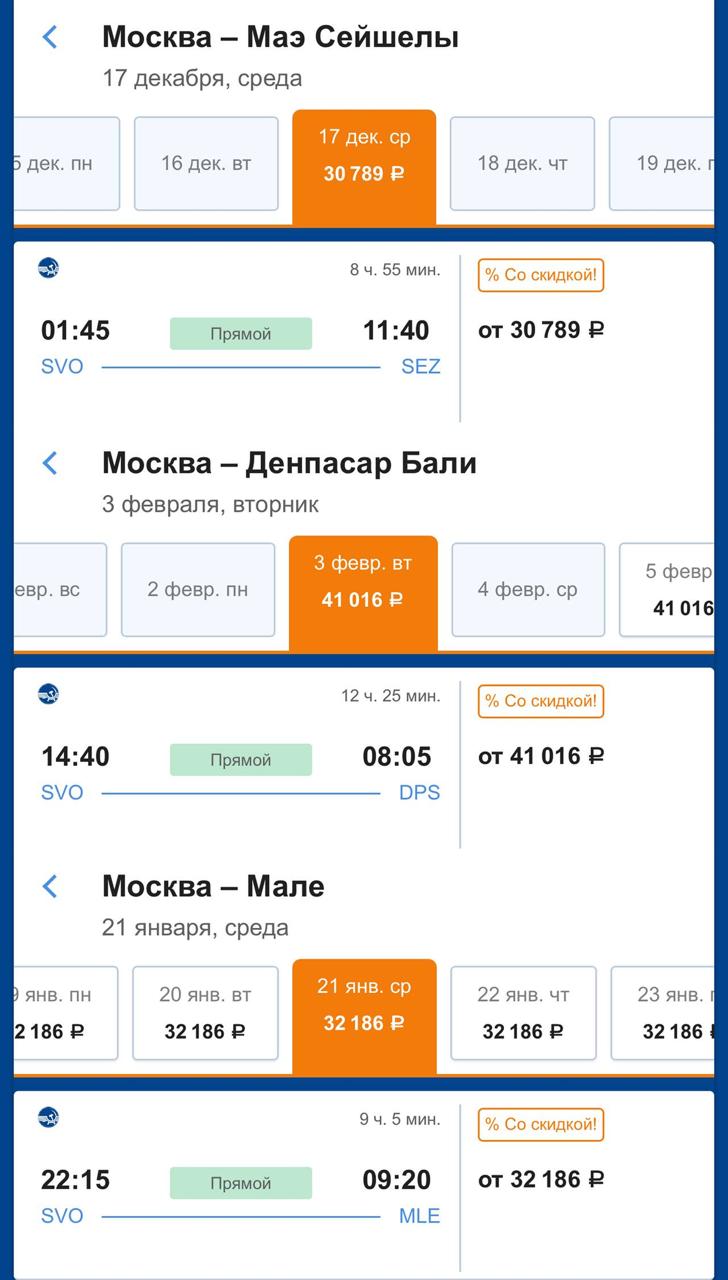The image size is (728, 1280).
Task: Select the 18 дек. чт date tab
Action: 522,164
